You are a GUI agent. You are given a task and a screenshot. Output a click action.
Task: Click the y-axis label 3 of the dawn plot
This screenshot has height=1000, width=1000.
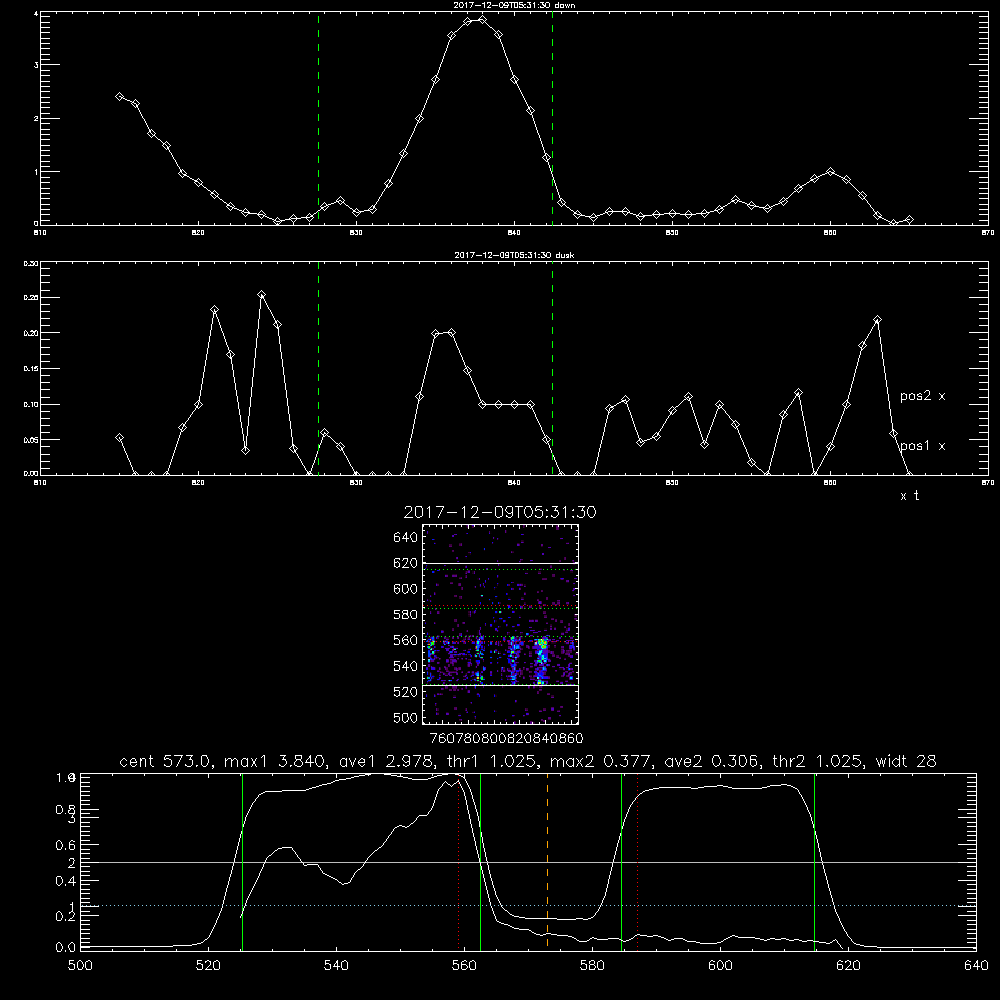click(x=36, y=65)
